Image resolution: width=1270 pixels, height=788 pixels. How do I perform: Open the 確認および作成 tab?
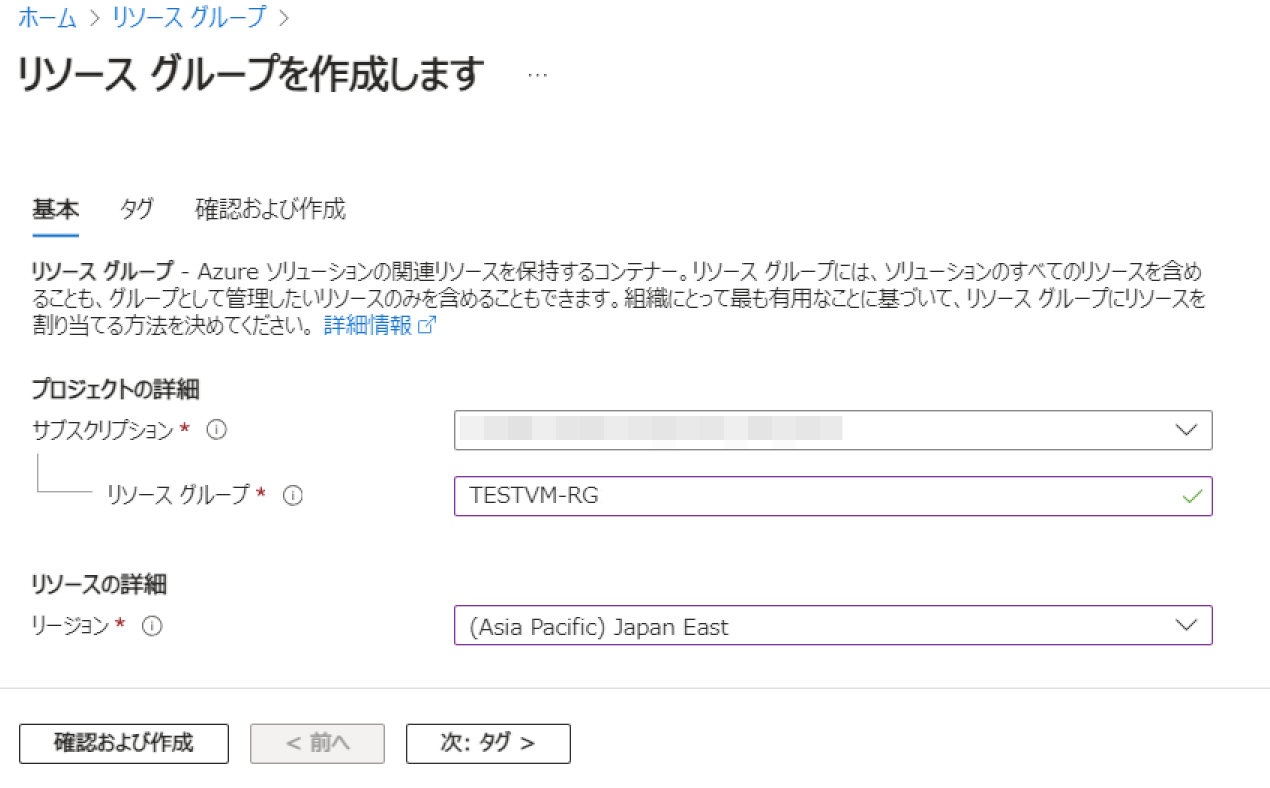tap(270, 209)
